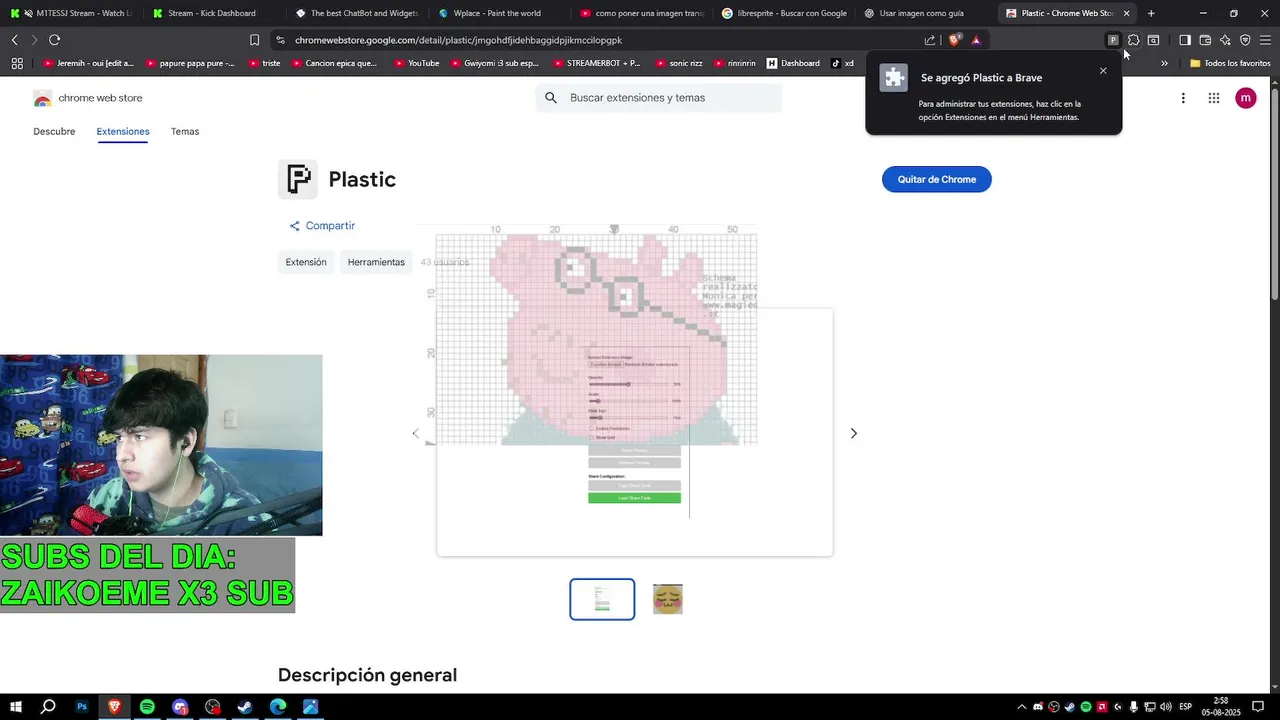This screenshot has height=720, width=1280.
Task: Click the share page icon in address bar
Action: tap(930, 40)
